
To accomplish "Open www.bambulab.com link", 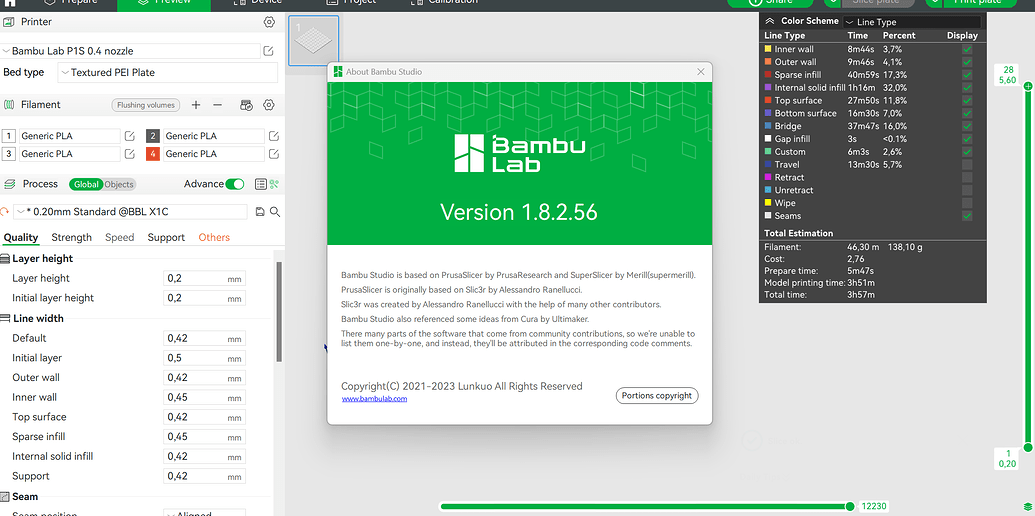I will [374, 399].
